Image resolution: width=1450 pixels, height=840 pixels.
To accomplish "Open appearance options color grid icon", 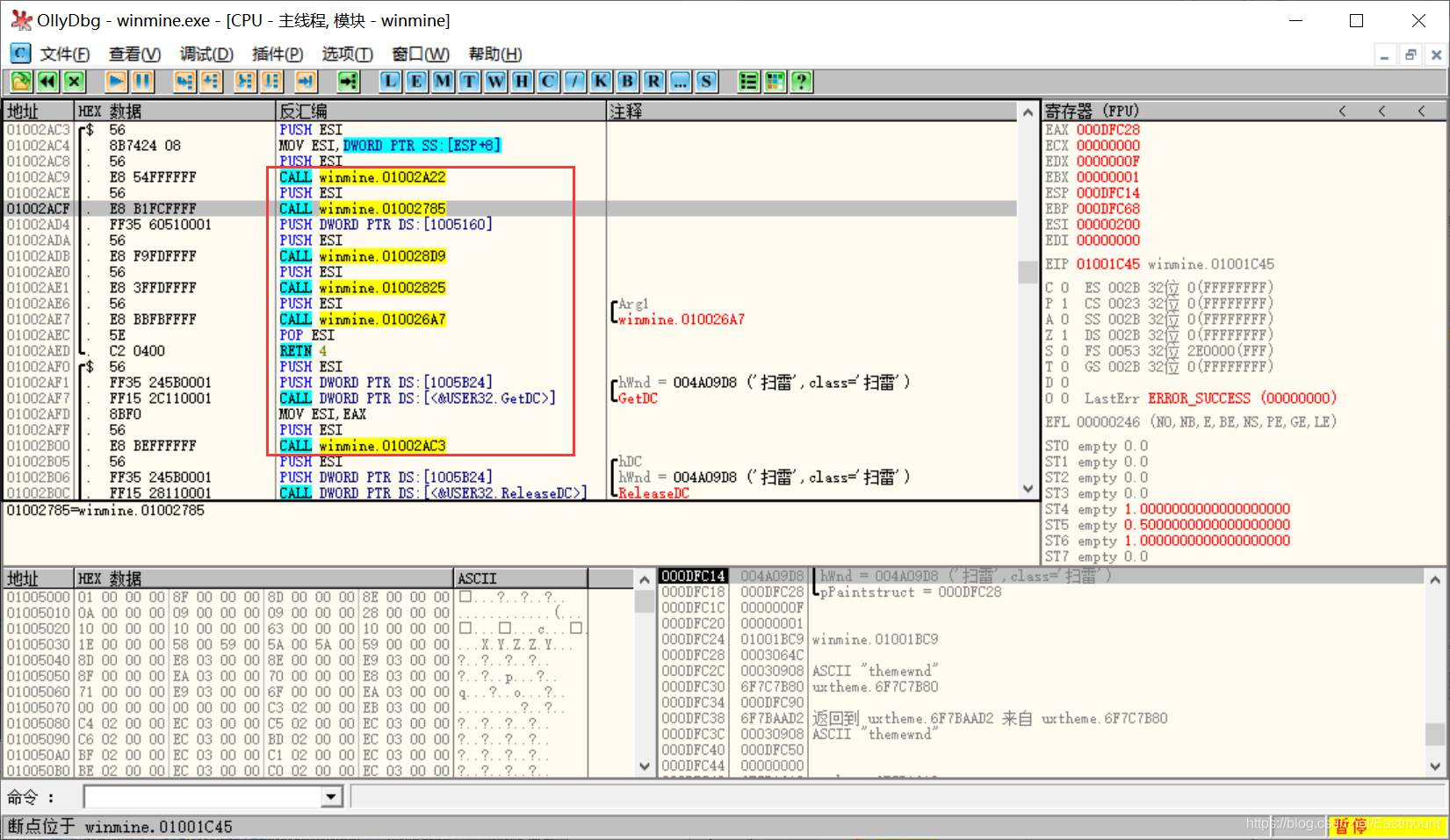I will pos(775,82).
